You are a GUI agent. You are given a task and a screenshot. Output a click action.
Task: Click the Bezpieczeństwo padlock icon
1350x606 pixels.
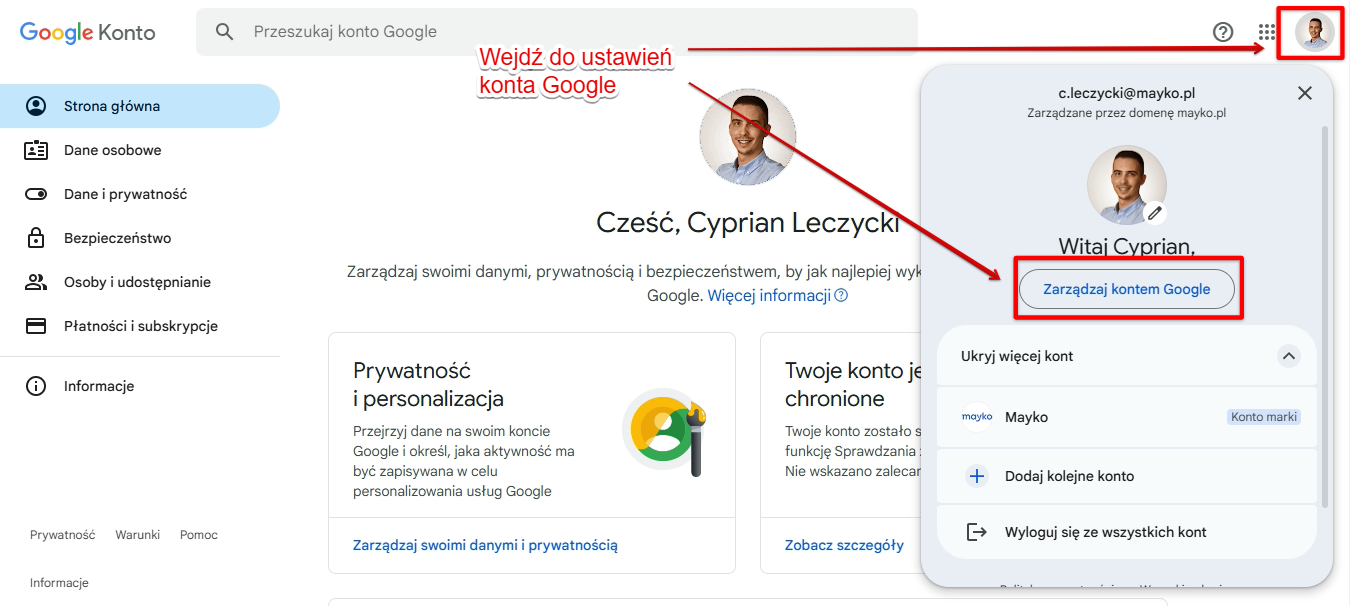pos(36,238)
